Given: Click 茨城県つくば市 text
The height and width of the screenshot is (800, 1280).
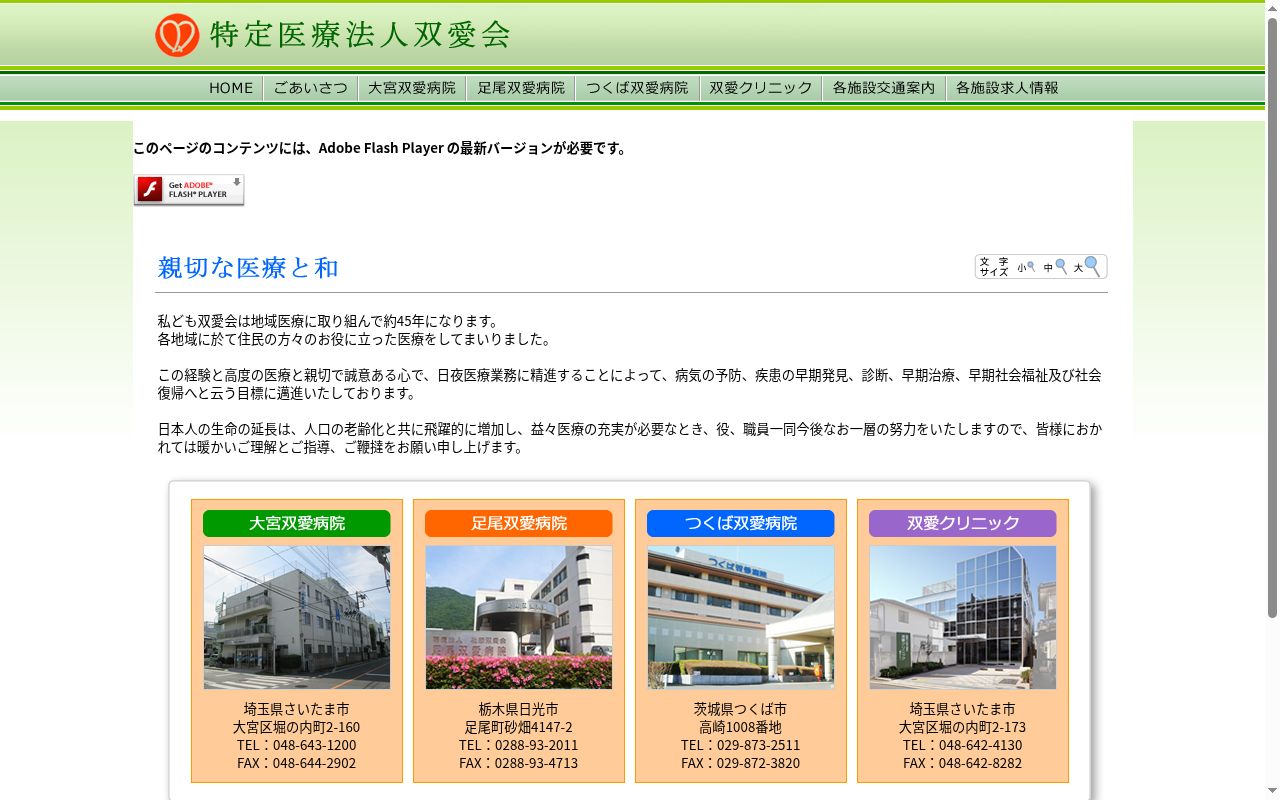Looking at the screenshot, I should (x=741, y=709).
